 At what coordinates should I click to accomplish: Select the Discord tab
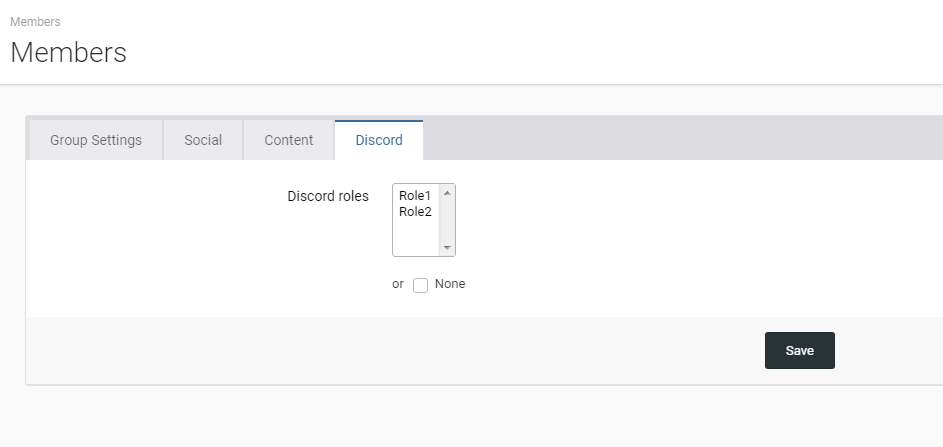(x=379, y=140)
